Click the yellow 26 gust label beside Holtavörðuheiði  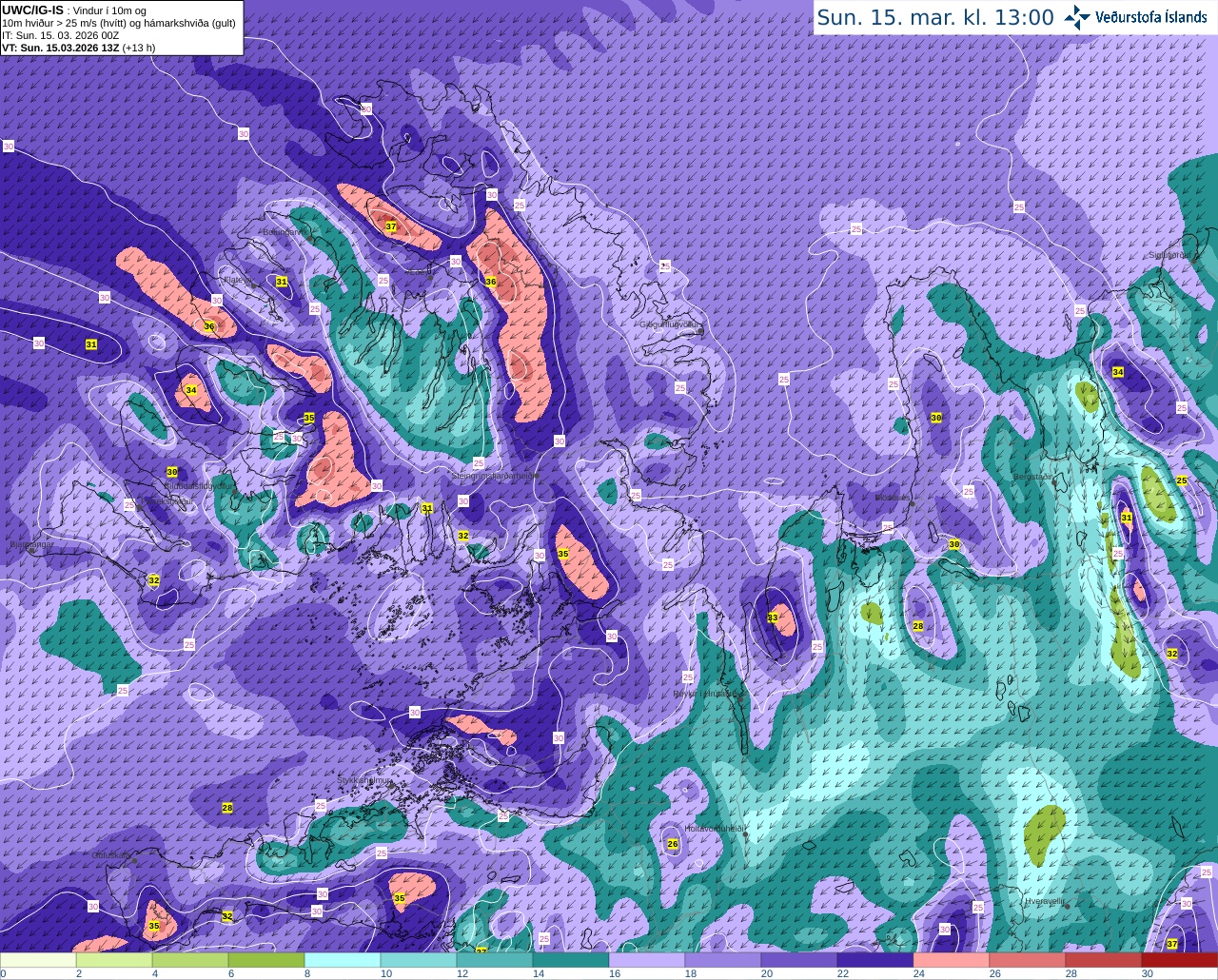click(x=673, y=844)
